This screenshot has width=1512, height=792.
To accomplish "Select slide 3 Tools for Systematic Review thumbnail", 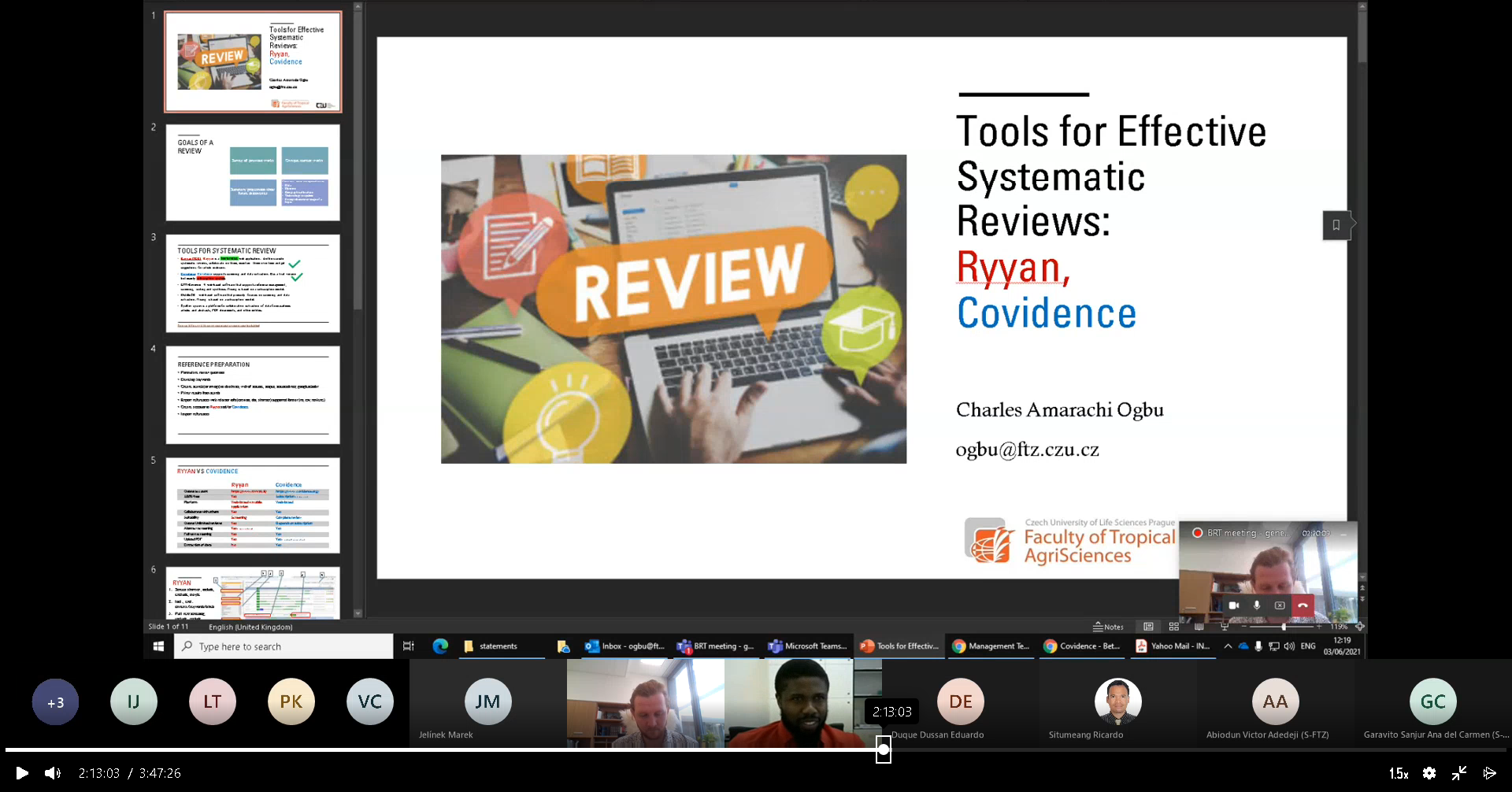I will [x=253, y=283].
